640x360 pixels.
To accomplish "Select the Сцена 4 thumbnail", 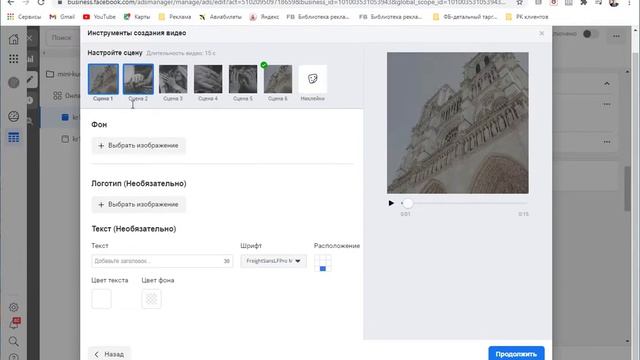I will click(208, 79).
